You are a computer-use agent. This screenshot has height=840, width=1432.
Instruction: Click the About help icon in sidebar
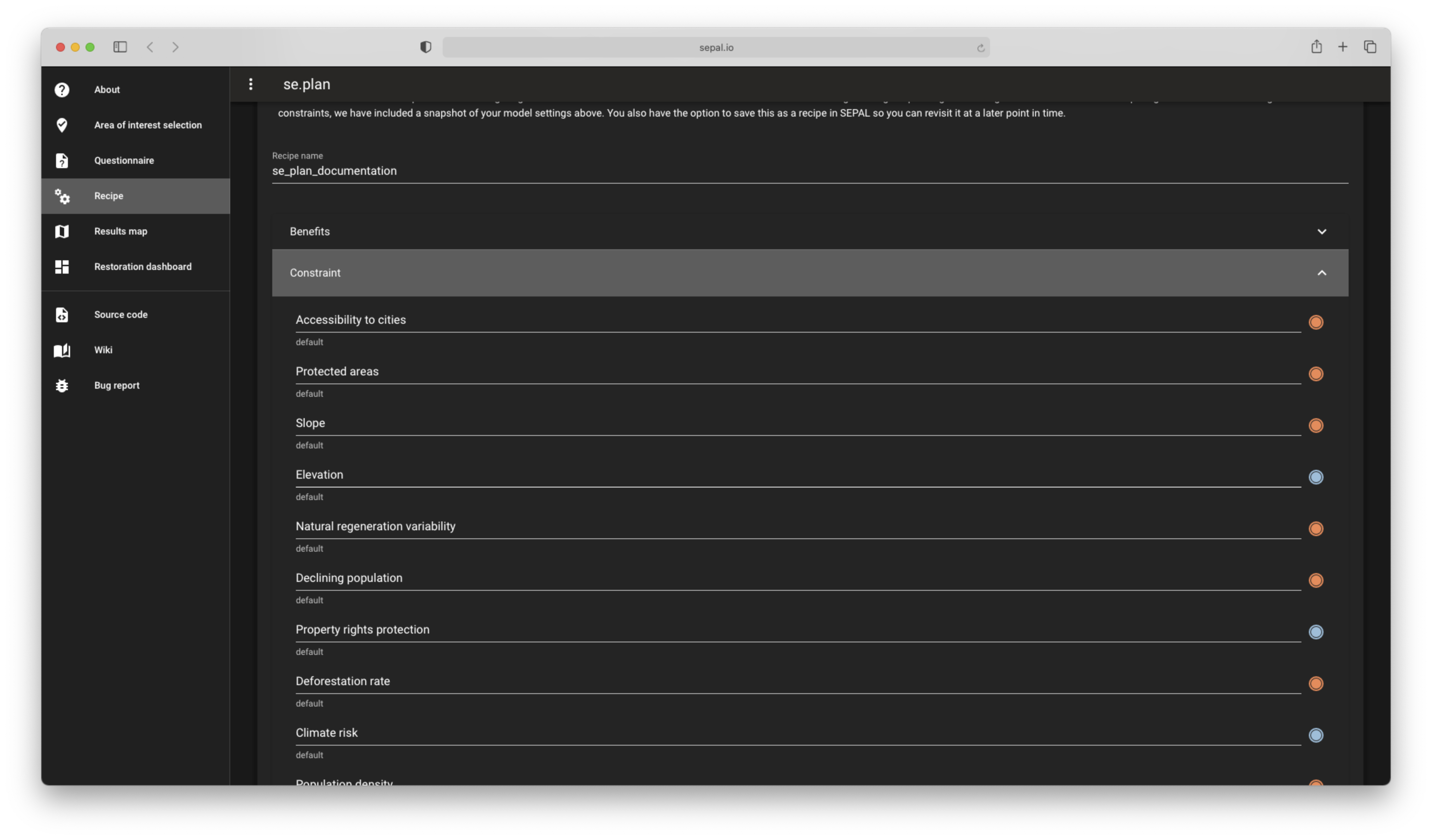(x=62, y=90)
